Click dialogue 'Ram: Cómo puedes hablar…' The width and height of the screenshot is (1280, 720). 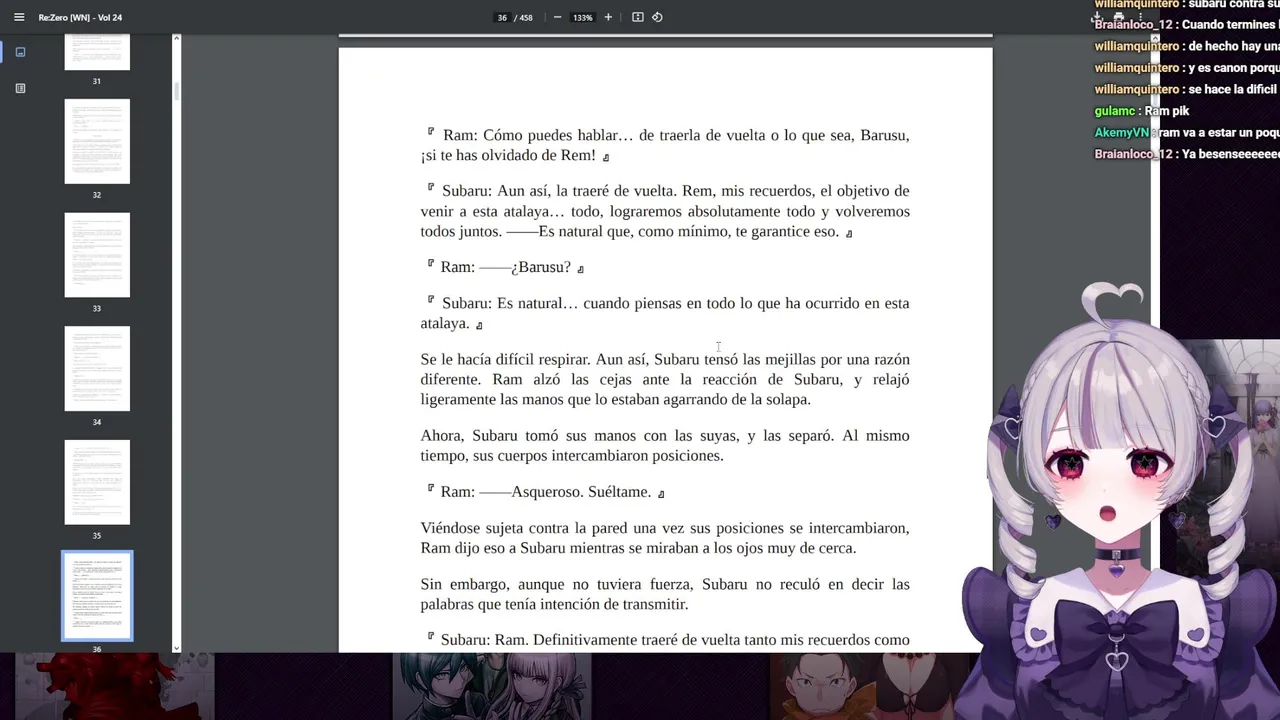[x=665, y=145]
